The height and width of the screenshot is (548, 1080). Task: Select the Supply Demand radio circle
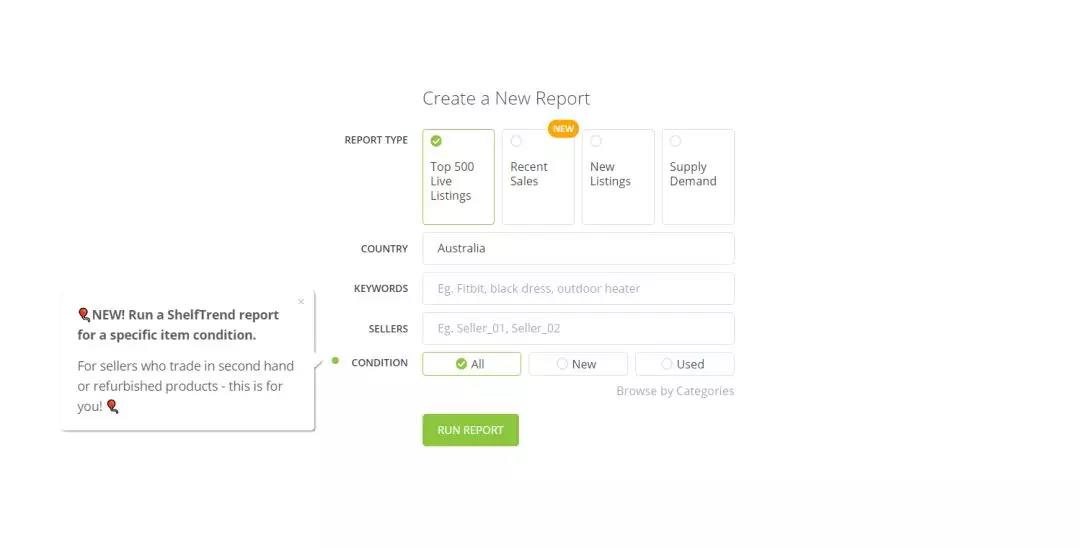point(676,141)
